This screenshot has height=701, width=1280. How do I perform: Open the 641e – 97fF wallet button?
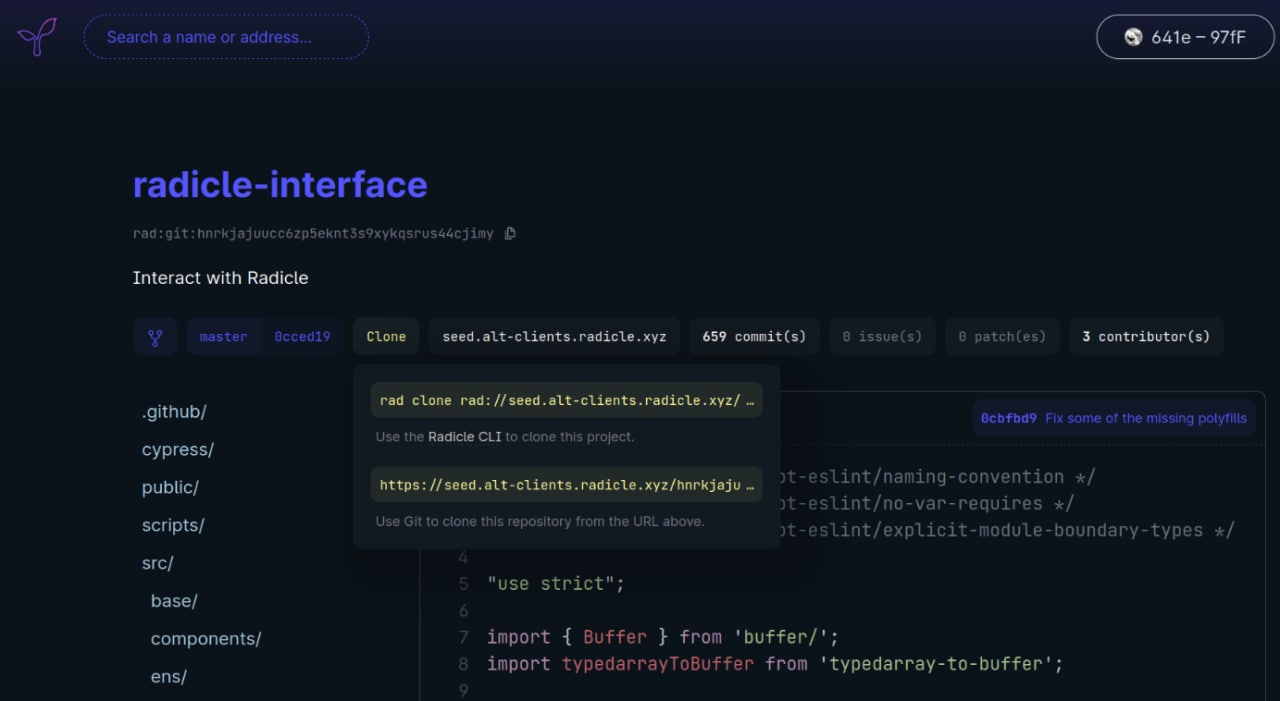coord(1185,37)
